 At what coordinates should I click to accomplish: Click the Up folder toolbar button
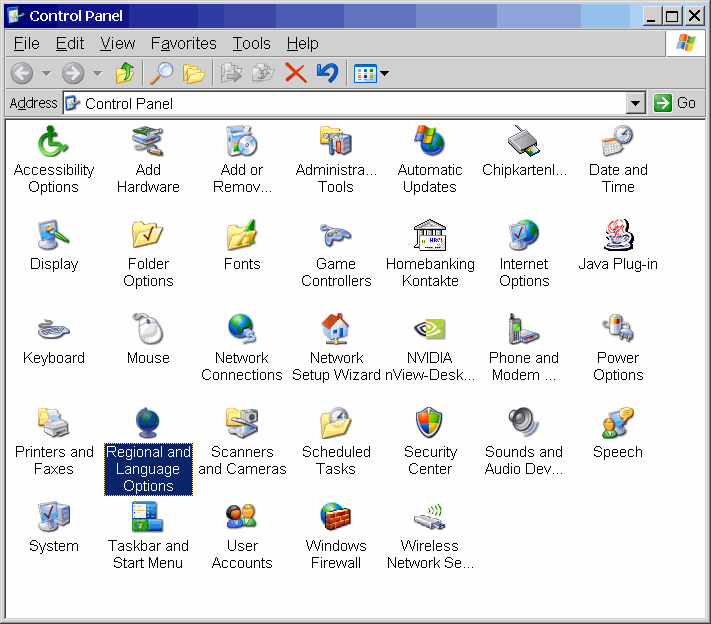125,73
